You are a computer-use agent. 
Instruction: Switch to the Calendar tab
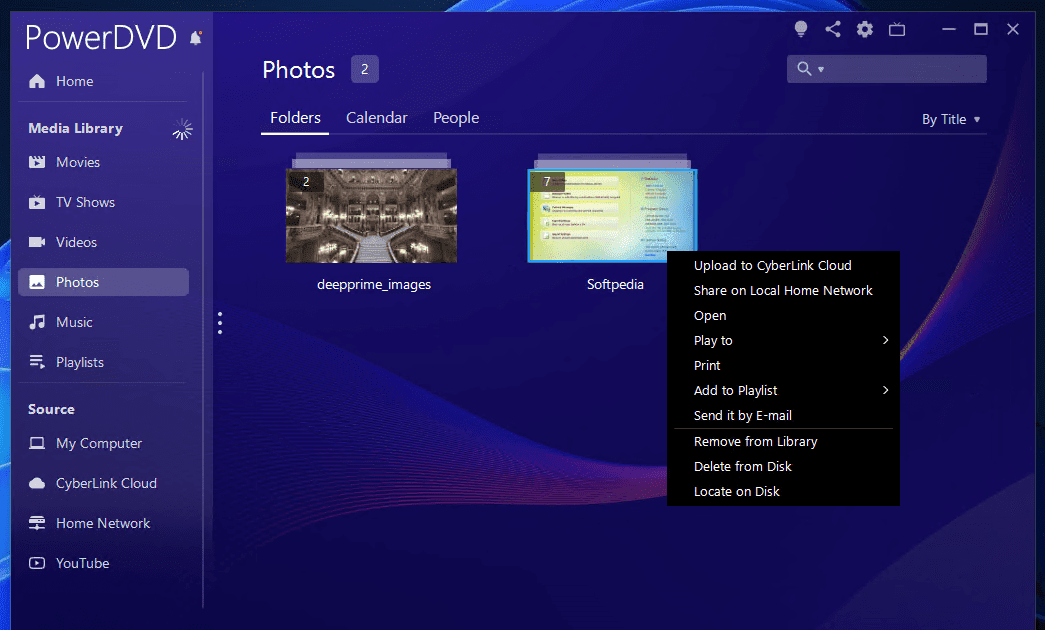coord(377,118)
